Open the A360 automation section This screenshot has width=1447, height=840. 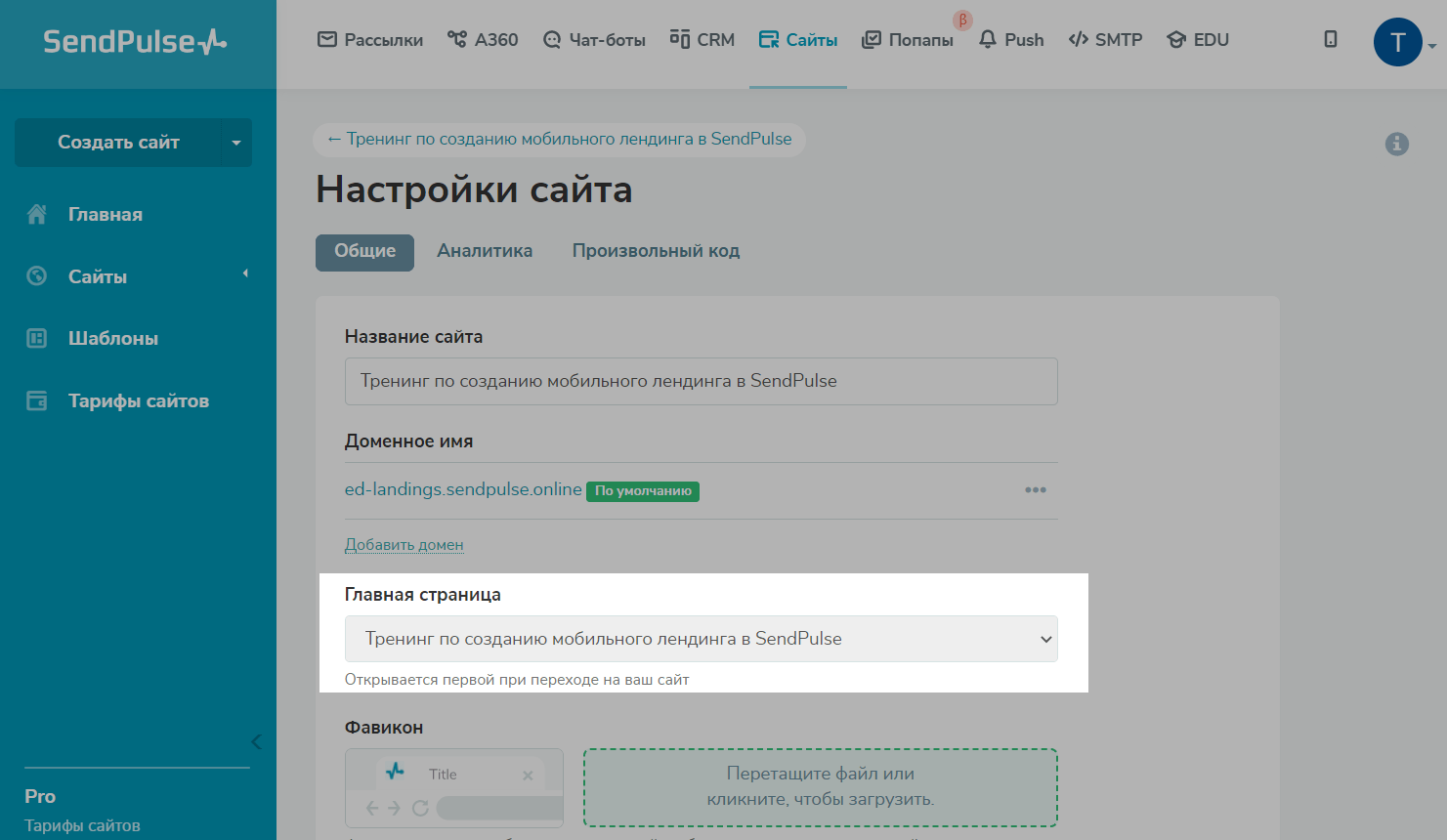tap(483, 40)
